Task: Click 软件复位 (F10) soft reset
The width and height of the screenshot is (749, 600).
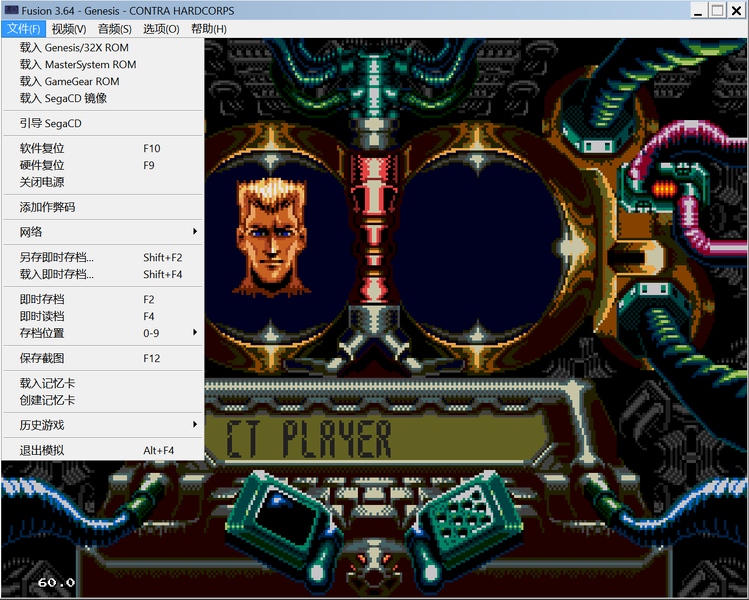Action: (103, 149)
